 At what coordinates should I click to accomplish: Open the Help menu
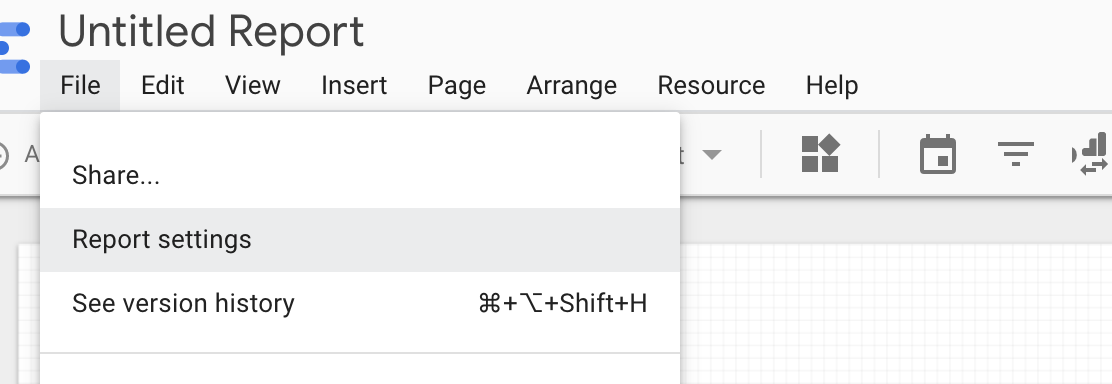point(832,85)
